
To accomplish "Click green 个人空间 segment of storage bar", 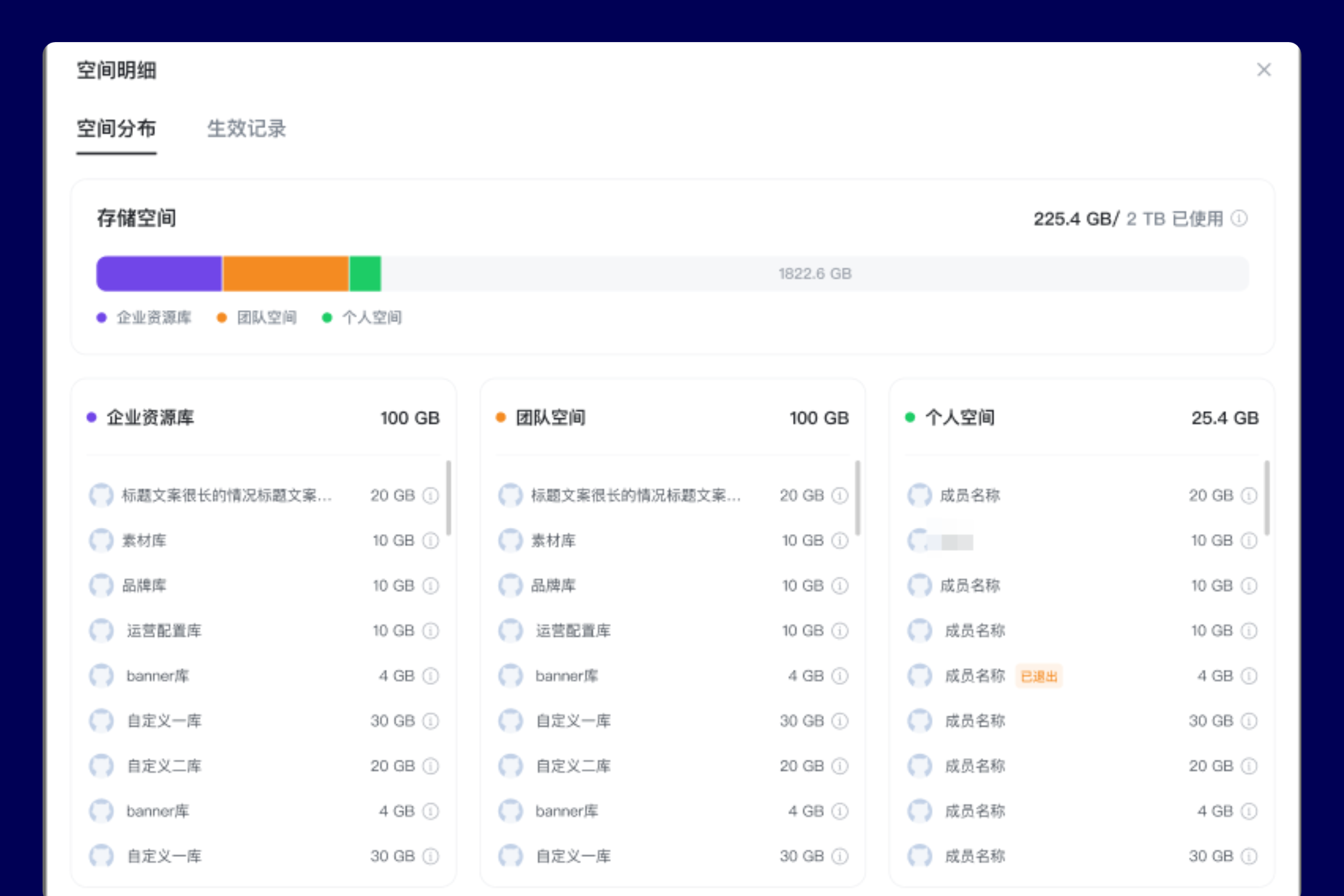I will (365, 274).
